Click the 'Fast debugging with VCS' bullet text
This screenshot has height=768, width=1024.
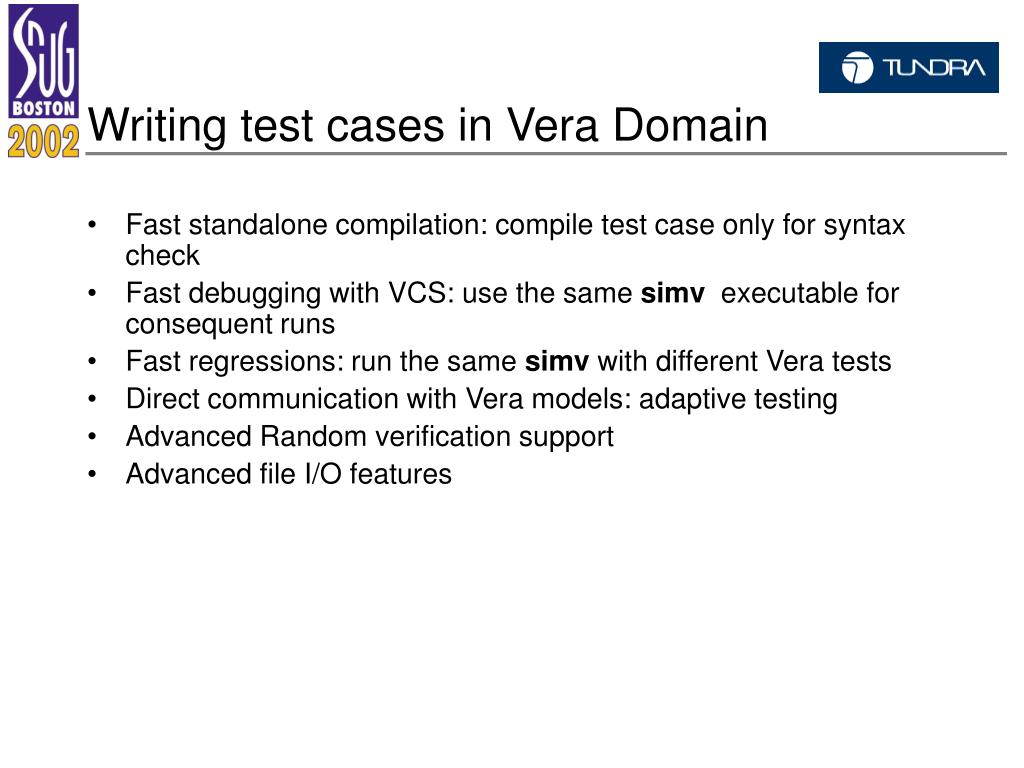pyautogui.click(x=512, y=308)
